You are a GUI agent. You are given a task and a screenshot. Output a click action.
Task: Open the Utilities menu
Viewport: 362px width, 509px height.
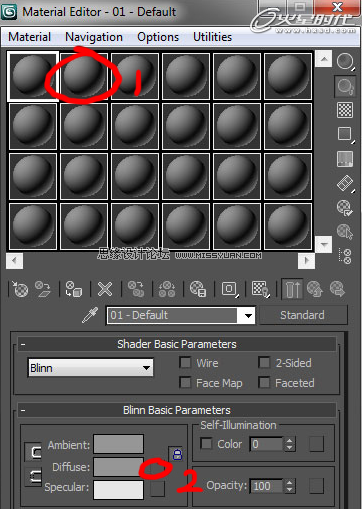tap(212, 37)
